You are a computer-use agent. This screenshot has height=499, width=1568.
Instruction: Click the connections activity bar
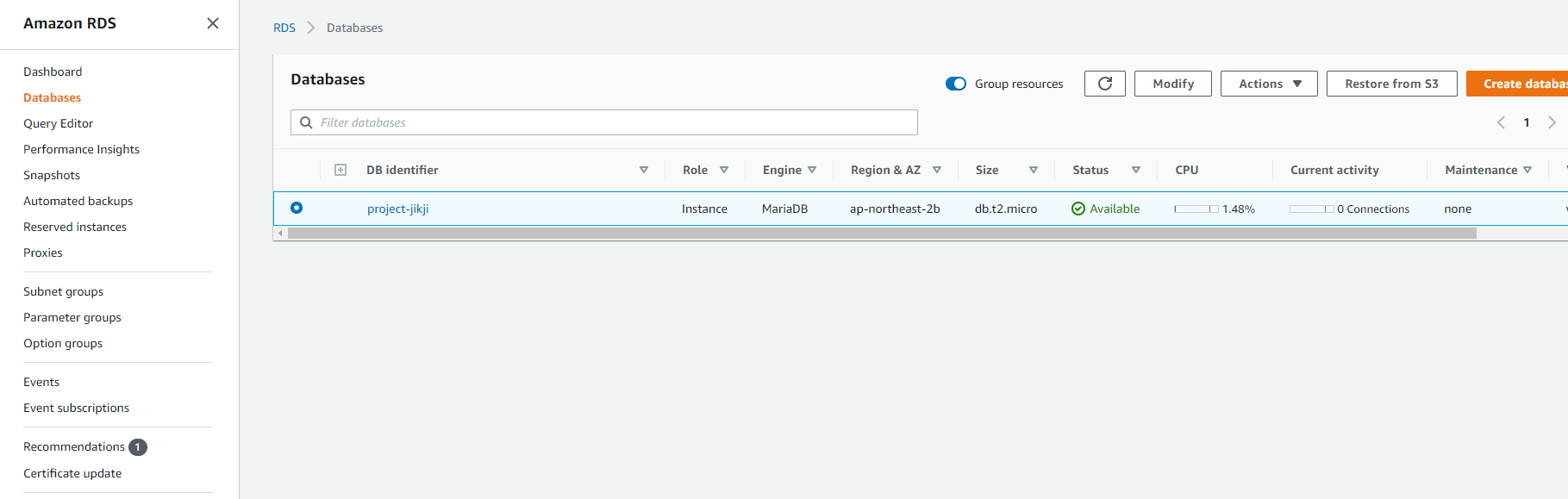point(1312,209)
